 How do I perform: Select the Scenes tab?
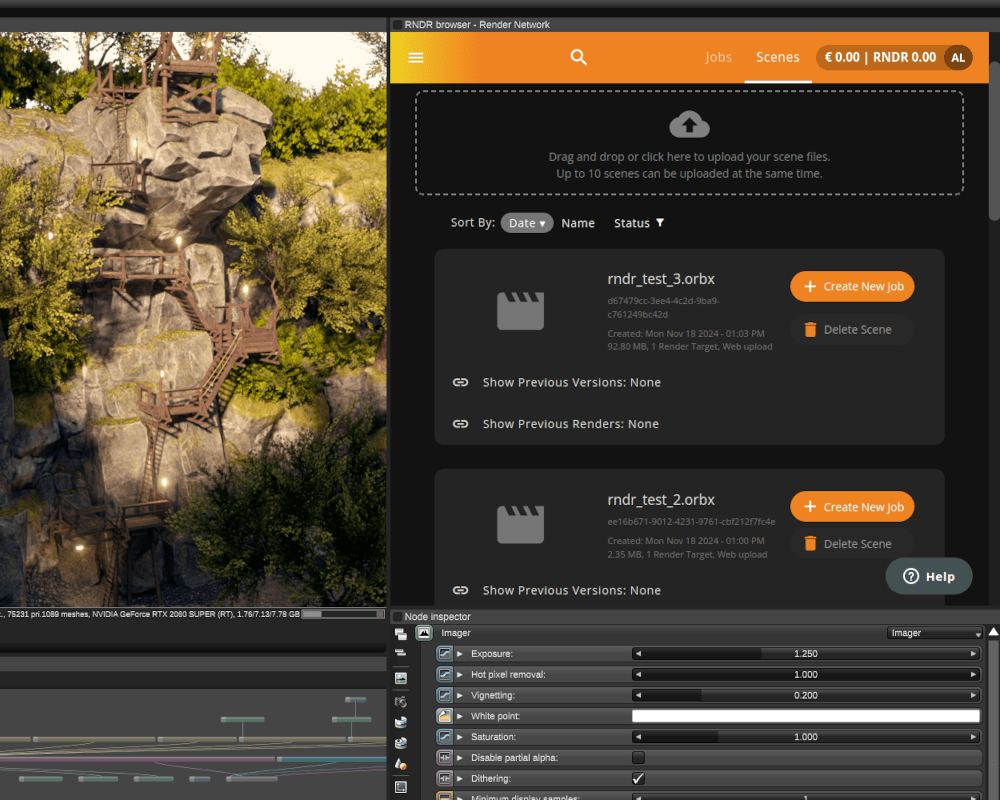777,57
